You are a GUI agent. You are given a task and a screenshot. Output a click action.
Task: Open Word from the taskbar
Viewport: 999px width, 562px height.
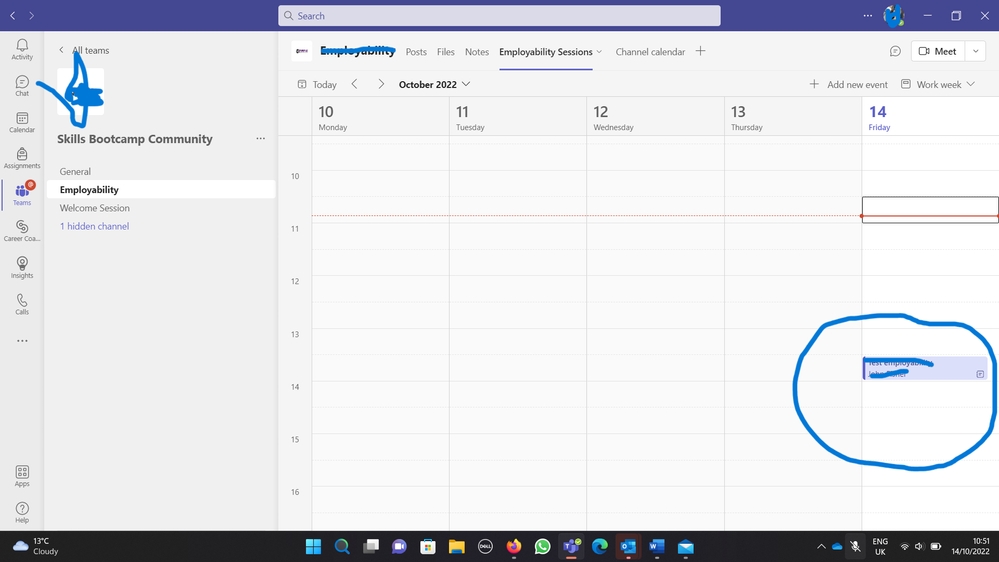tap(657, 547)
